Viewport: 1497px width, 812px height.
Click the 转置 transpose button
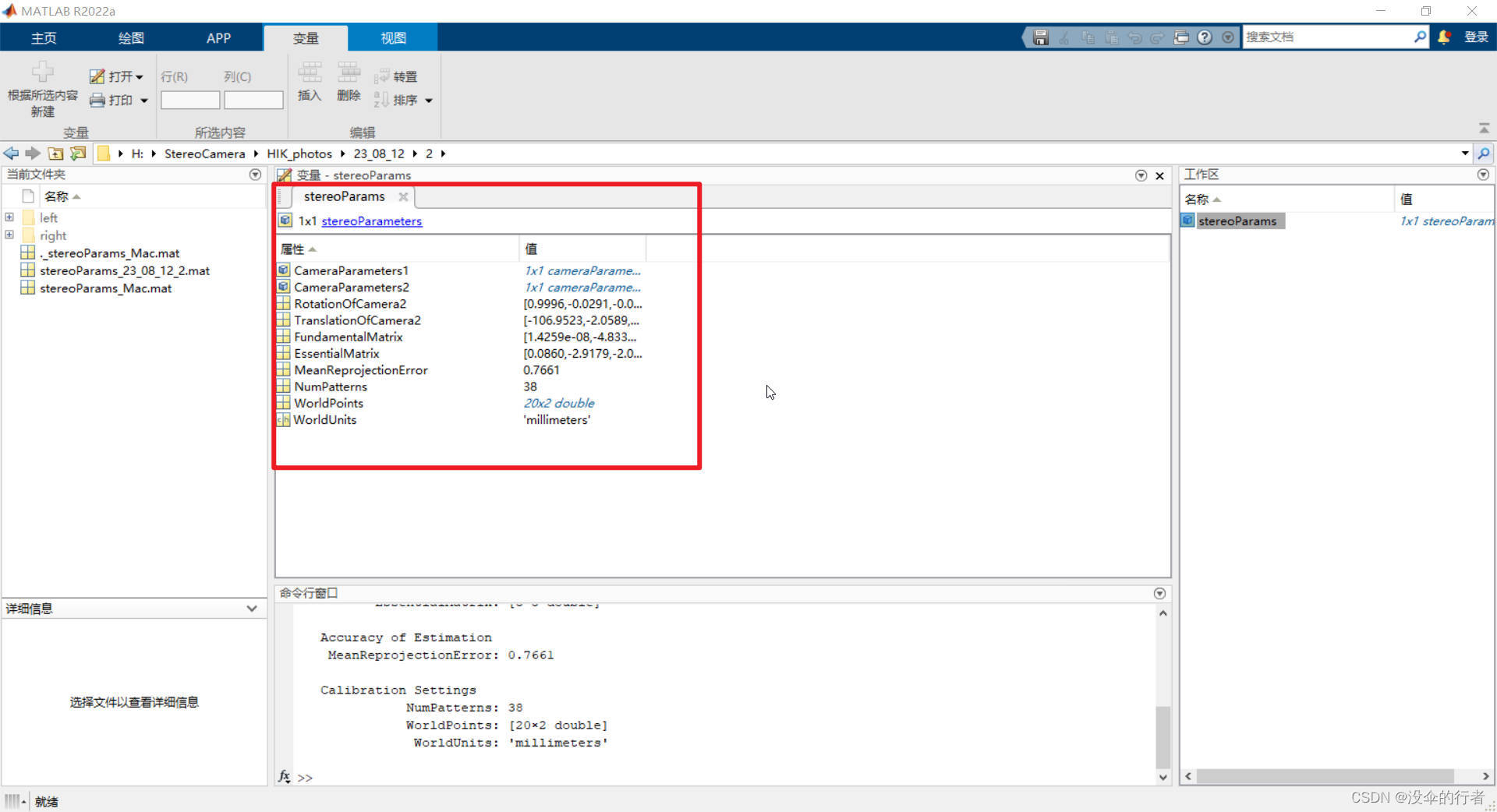tap(396, 76)
